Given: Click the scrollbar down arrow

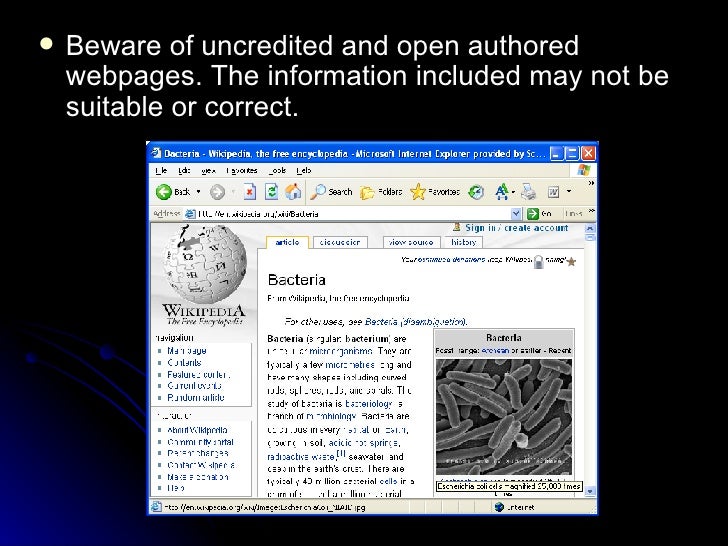Looking at the screenshot, I should 590,491.
